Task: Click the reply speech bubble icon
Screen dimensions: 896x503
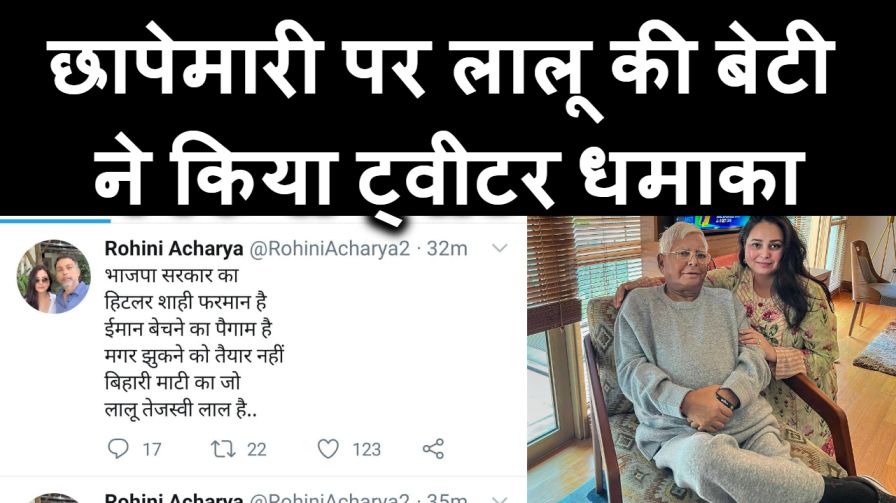Action: point(118,449)
